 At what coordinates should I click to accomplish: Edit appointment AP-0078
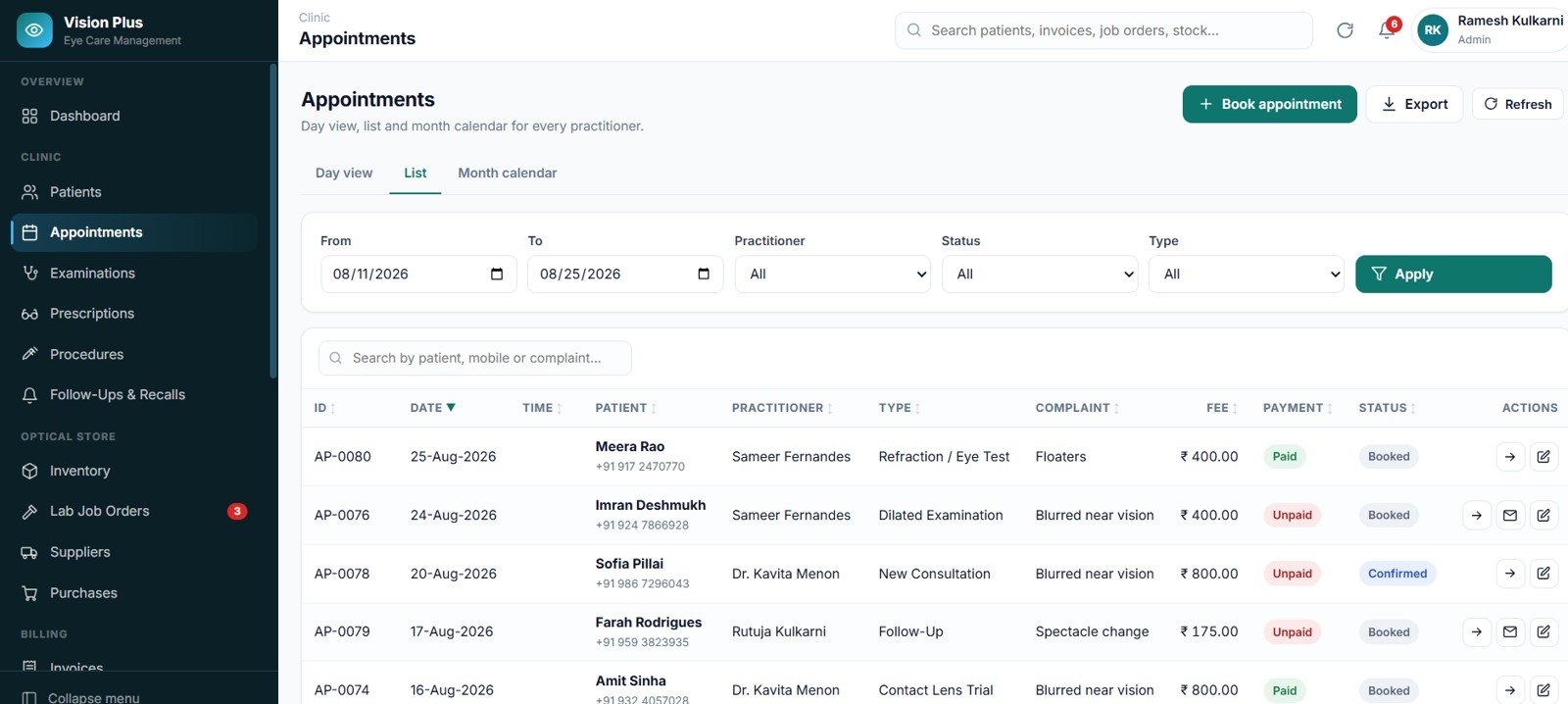tap(1543, 574)
